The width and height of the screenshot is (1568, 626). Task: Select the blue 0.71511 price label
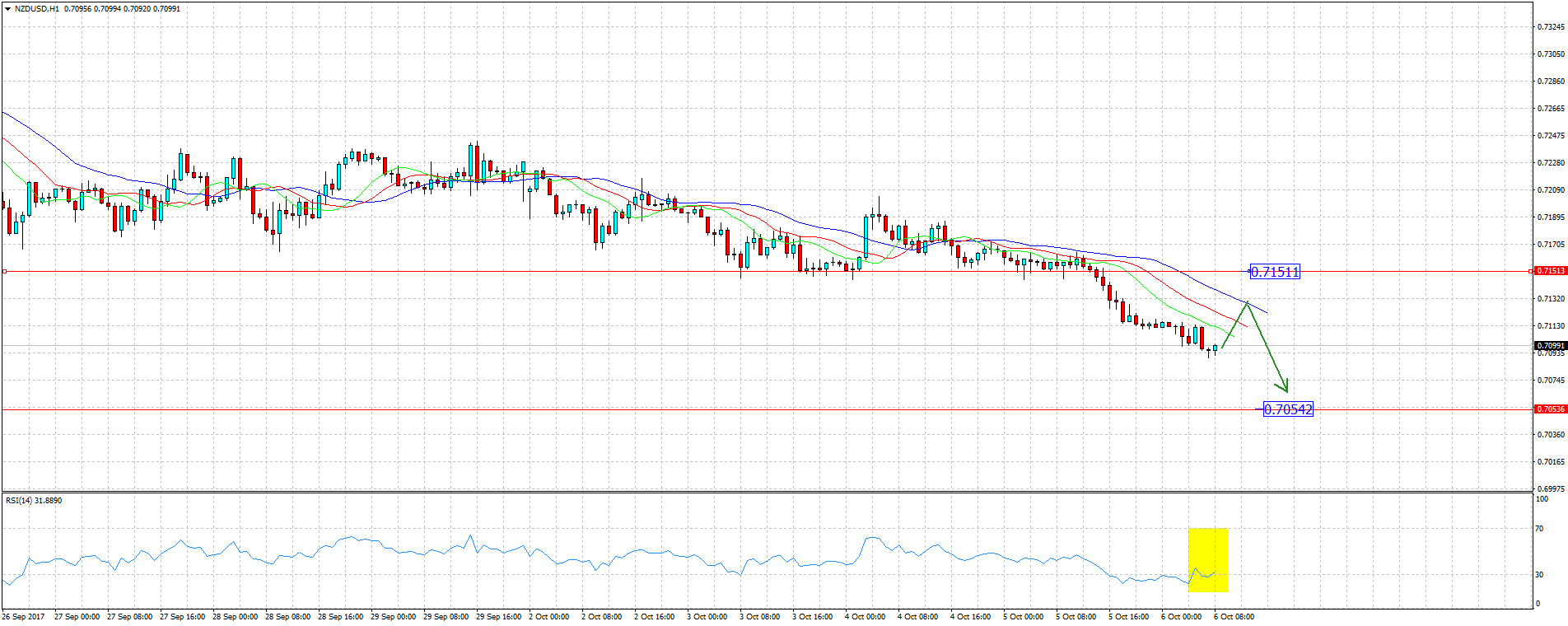pyautogui.click(x=1275, y=272)
